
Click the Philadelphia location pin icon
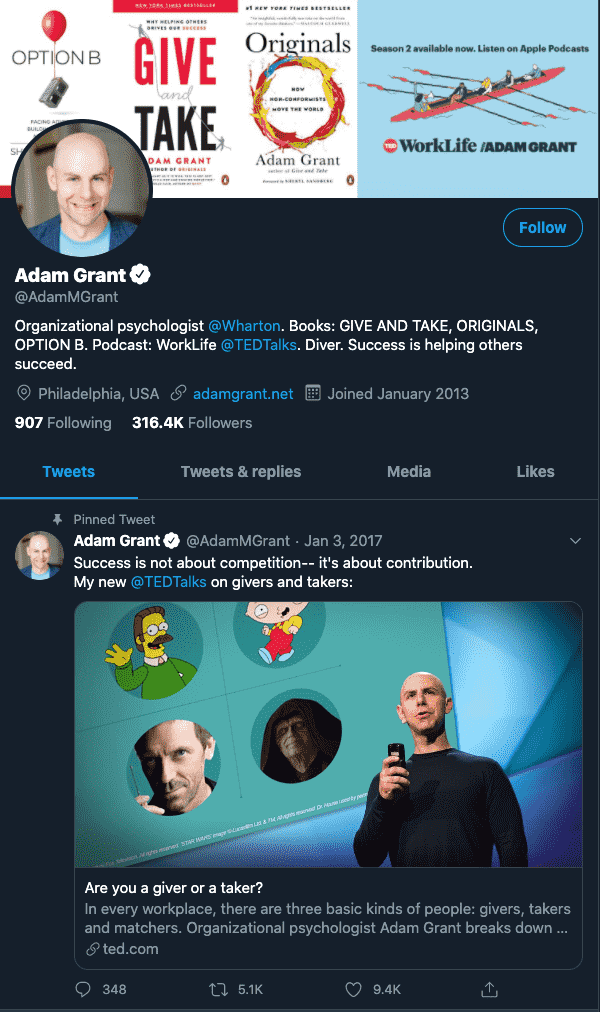(x=24, y=393)
